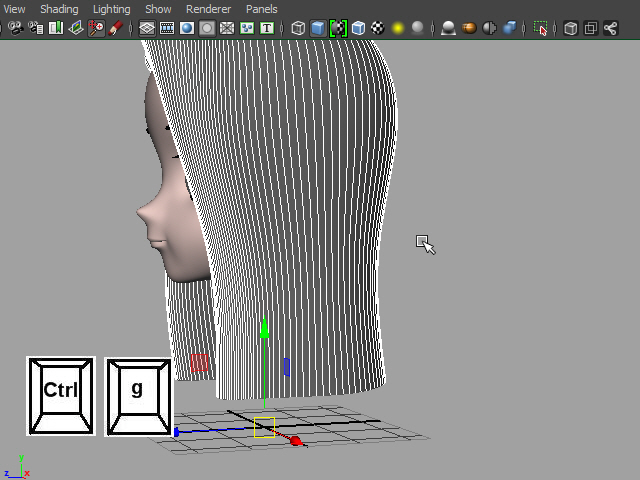Expand the Lighting dropdown menu
Screen dimensions: 640x480
point(111,9)
